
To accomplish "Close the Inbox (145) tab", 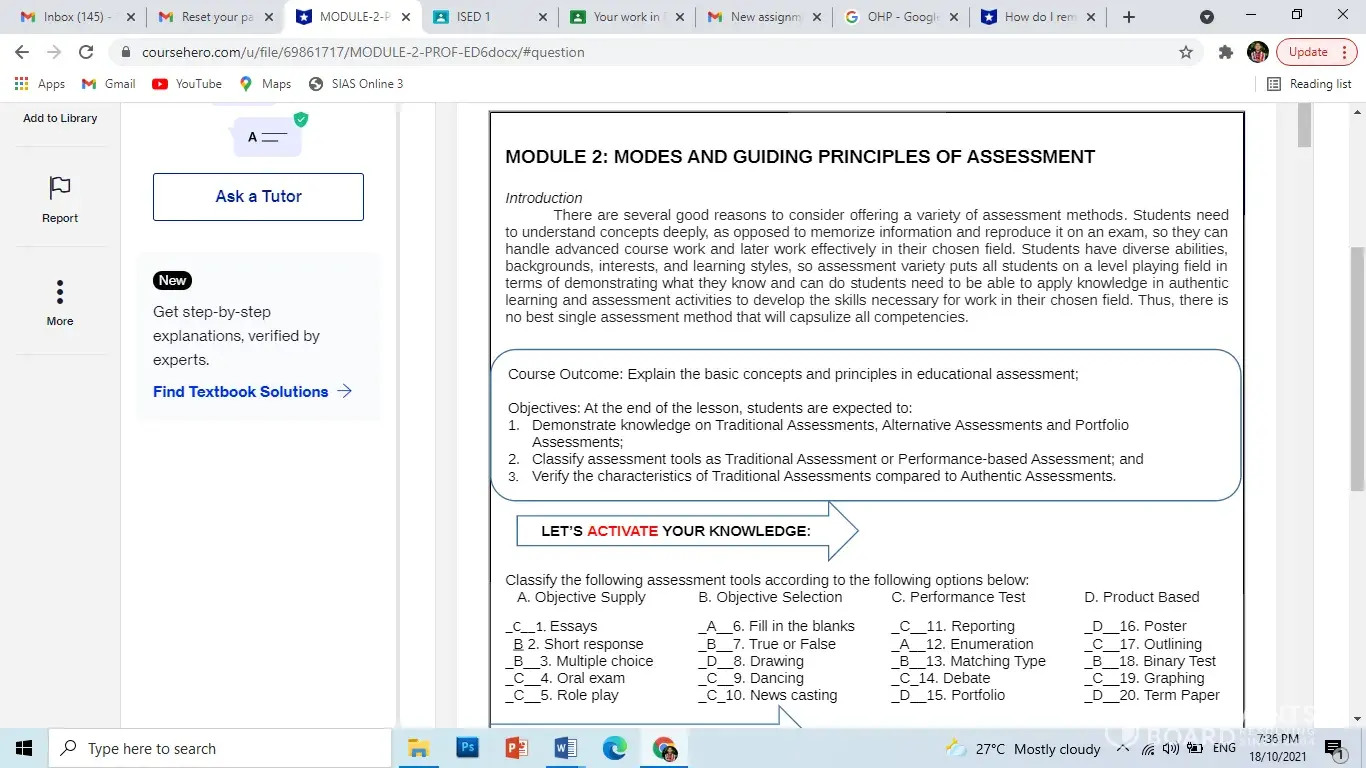I will coord(131,17).
